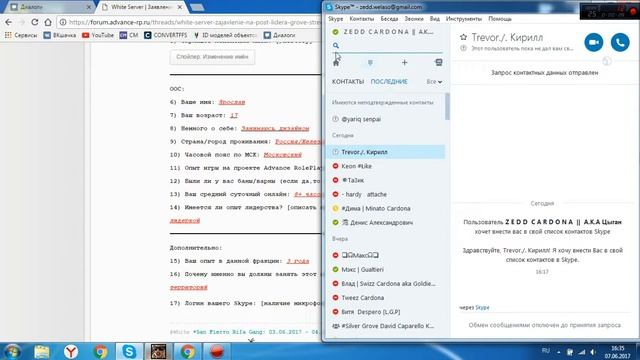Open the Сервисы apps bookmark
This screenshot has height=360, width=640.
[21, 35]
